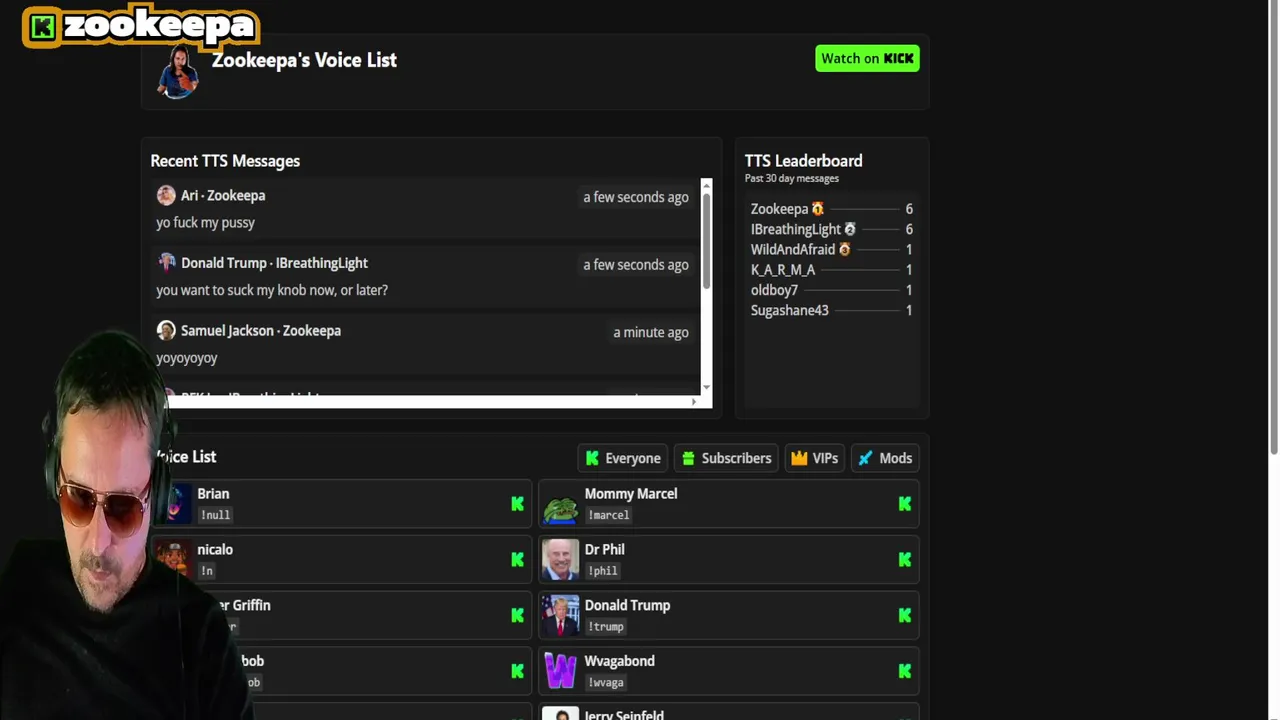Click scroll-up arrow of messages scrollbar

click(706, 185)
